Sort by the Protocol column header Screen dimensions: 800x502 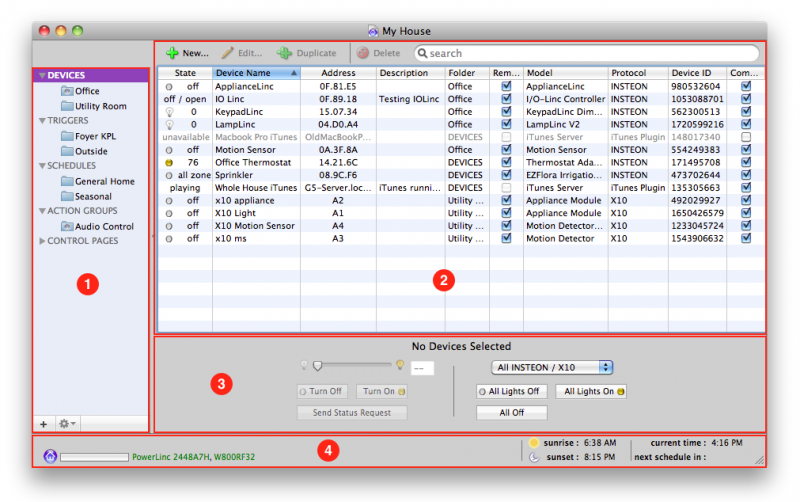(x=638, y=73)
